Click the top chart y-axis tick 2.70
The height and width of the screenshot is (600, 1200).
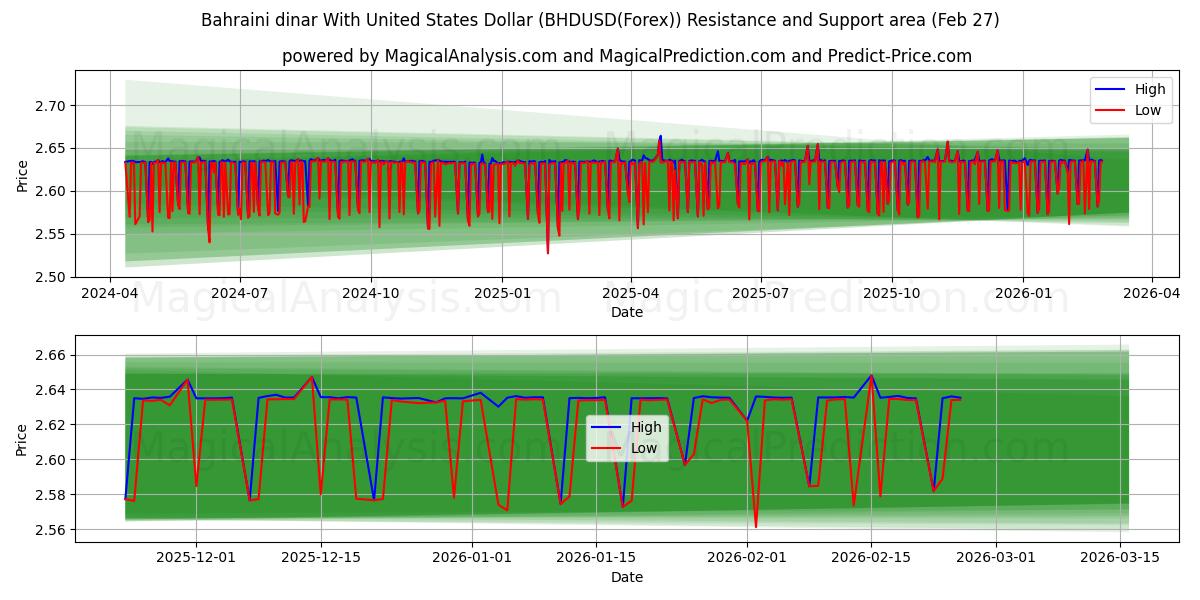(51, 106)
